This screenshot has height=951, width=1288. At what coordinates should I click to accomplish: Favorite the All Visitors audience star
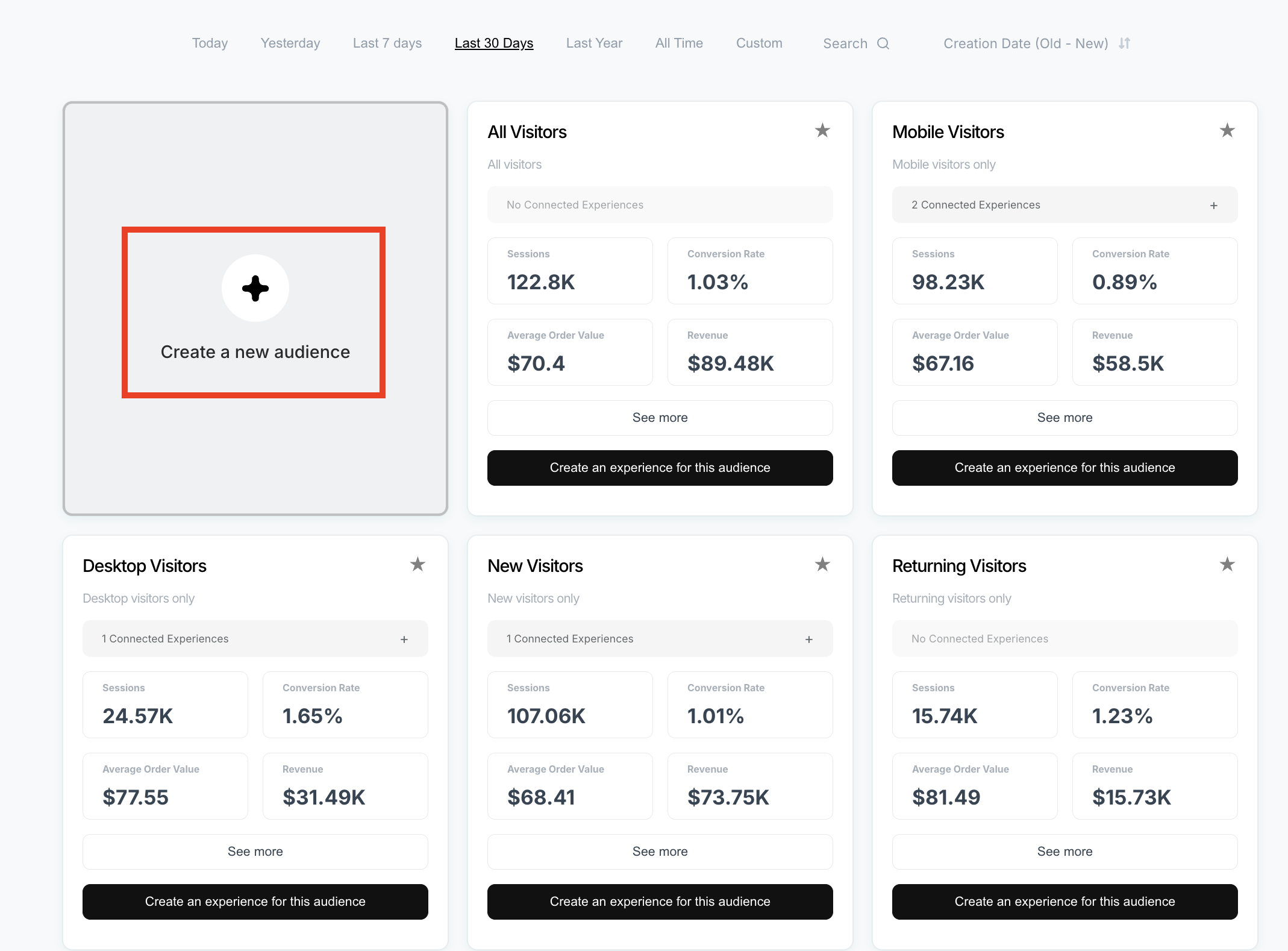coord(822,131)
